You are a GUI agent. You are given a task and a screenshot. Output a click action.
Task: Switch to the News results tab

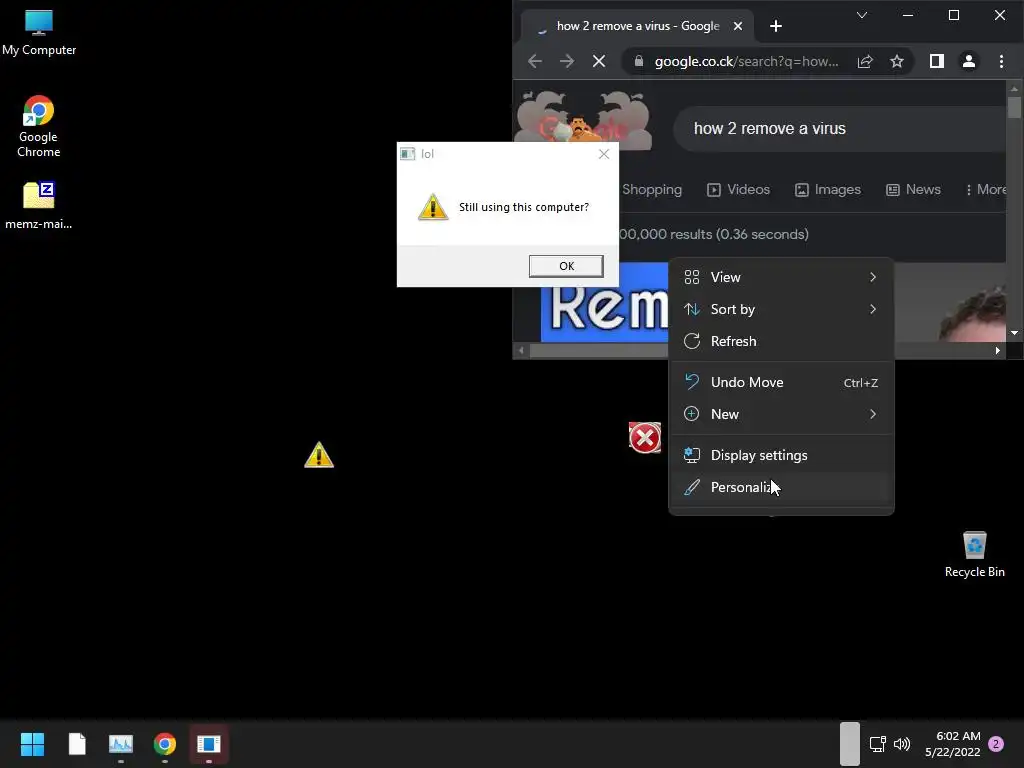click(x=913, y=189)
